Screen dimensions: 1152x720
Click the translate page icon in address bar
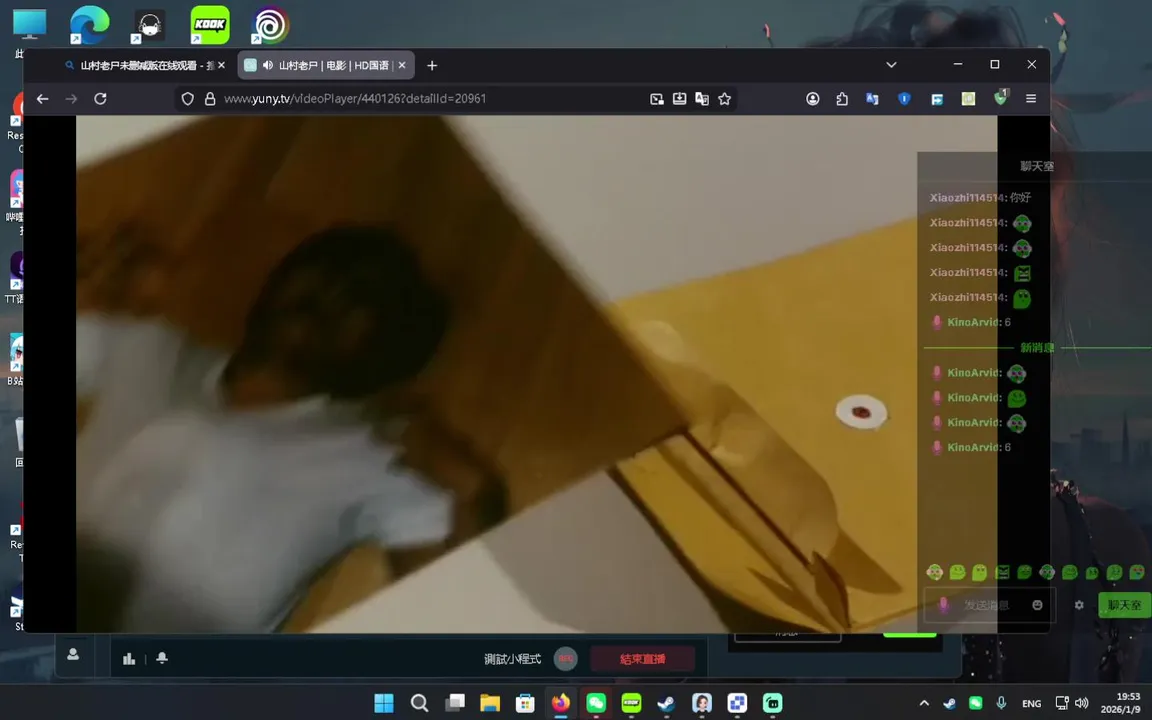pyautogui.click(x=702, y=98)
